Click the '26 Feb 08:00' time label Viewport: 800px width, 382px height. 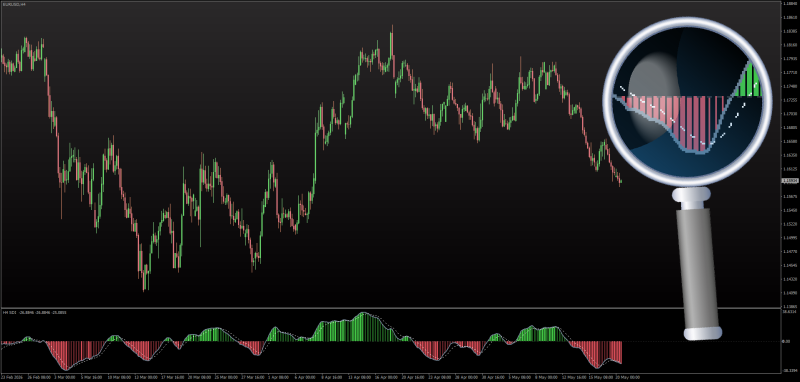39,378
